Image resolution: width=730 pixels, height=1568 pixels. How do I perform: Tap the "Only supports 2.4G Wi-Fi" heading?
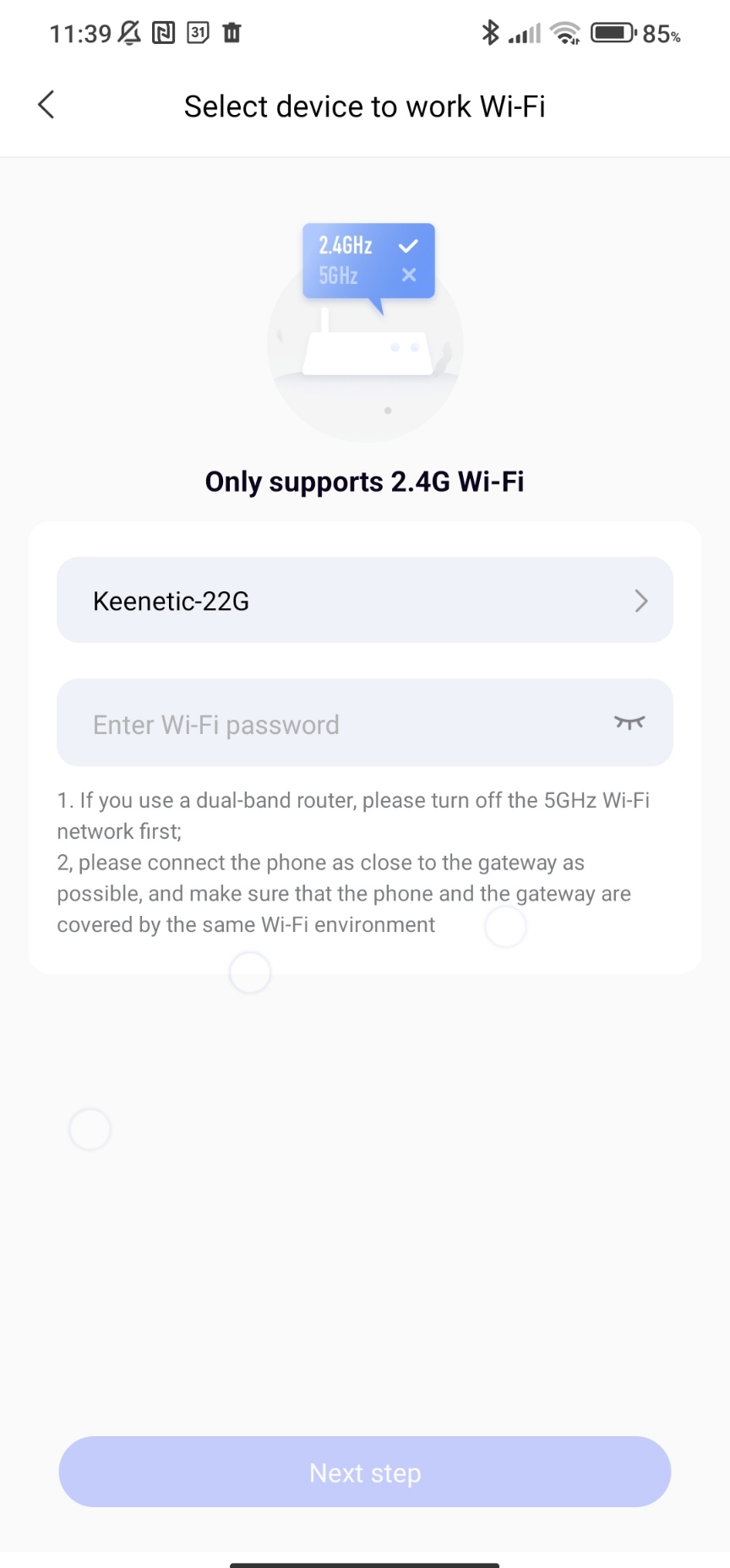tap(365, 482)
